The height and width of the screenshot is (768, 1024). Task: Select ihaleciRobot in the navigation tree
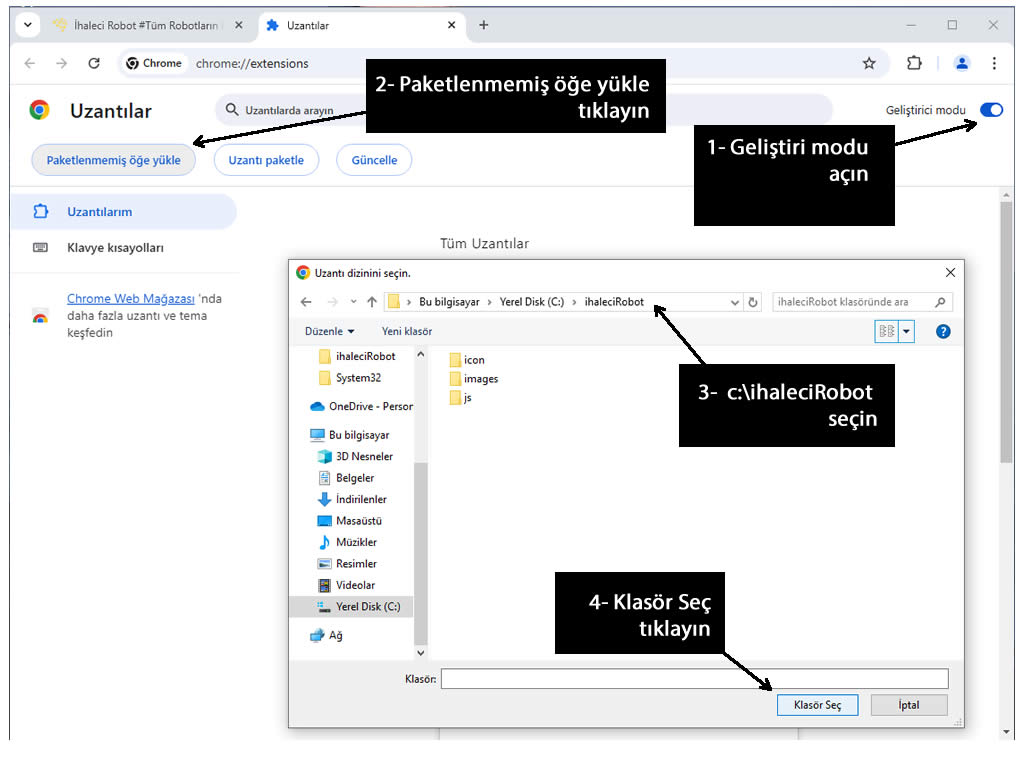(357, 356)
